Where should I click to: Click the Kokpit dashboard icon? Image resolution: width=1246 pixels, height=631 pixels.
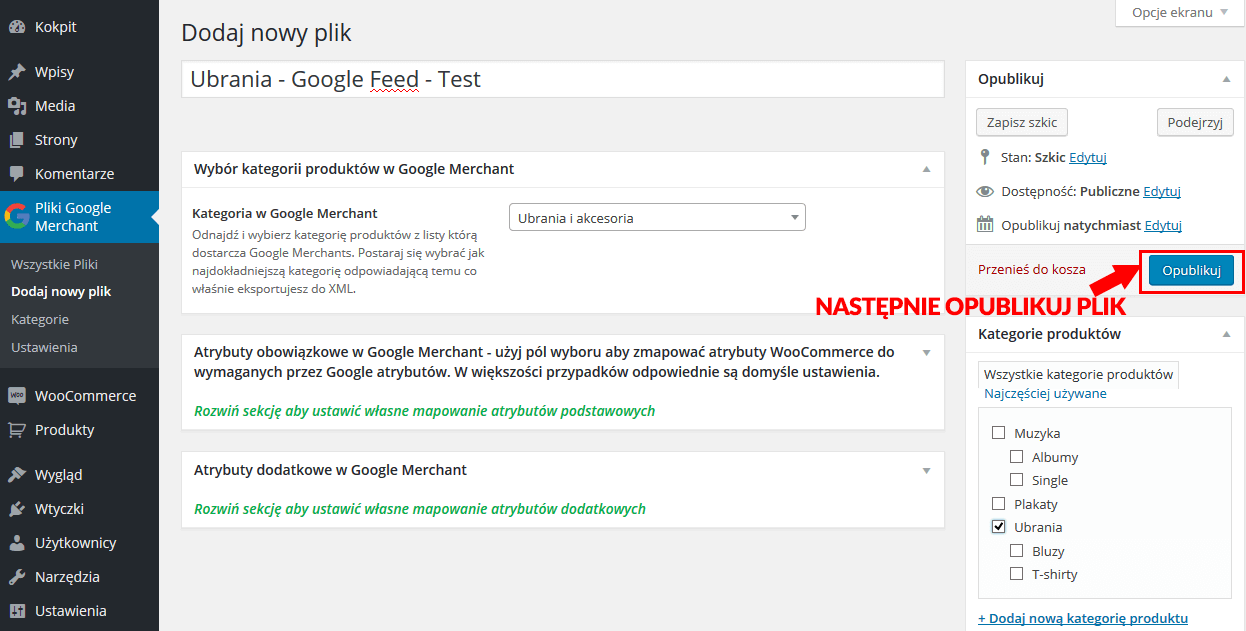[x=16, y=27]
